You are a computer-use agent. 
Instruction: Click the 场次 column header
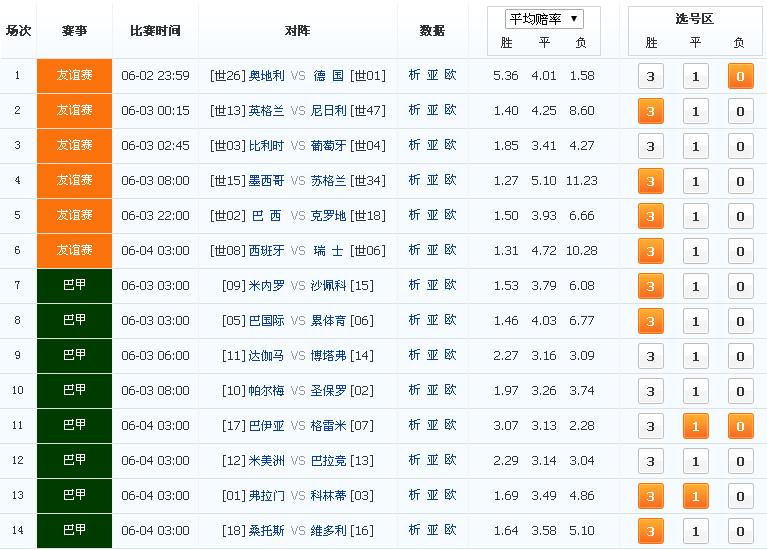(18, 31)
